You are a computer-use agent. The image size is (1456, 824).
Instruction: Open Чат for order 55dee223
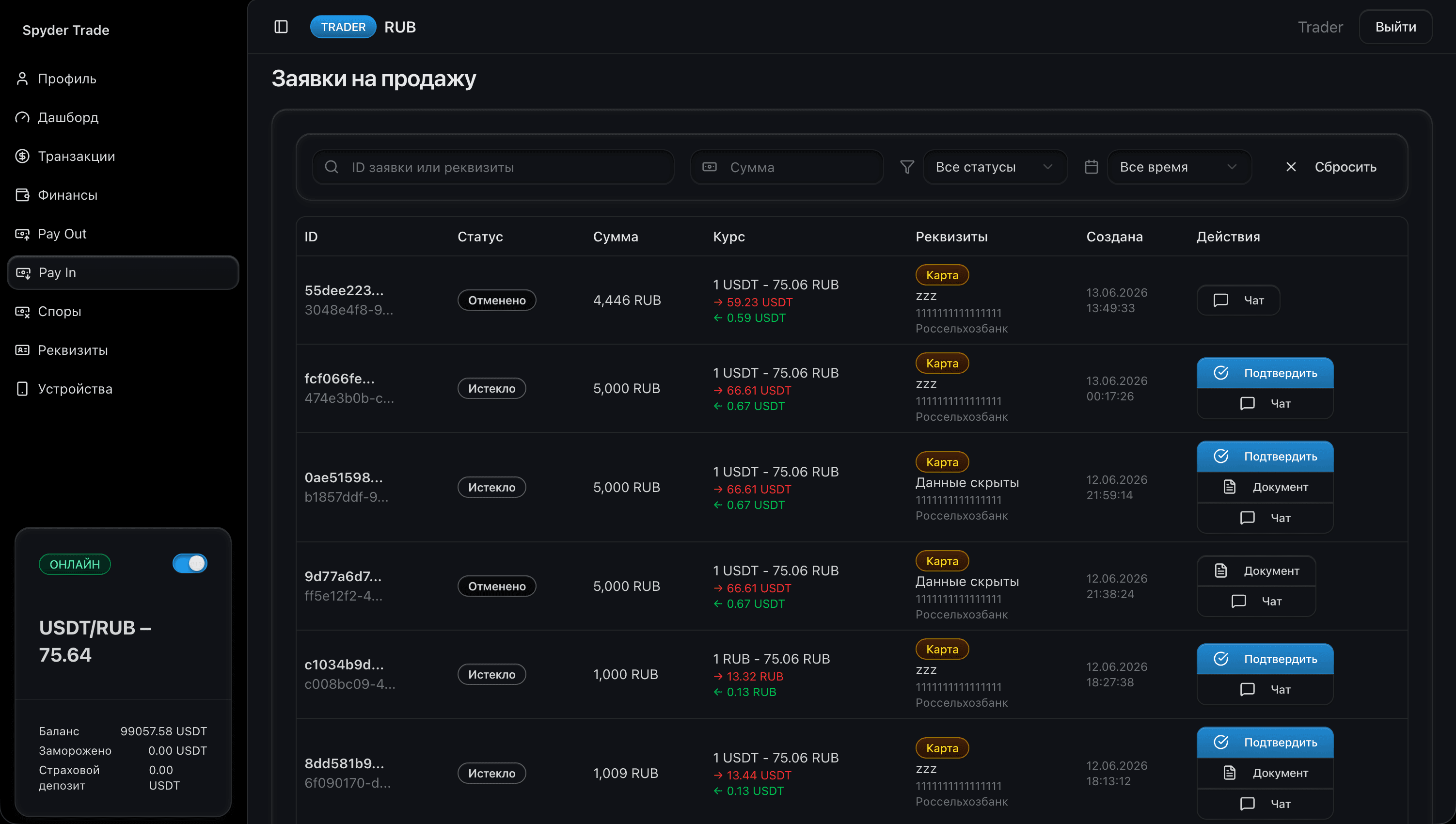pos(1237,300)
